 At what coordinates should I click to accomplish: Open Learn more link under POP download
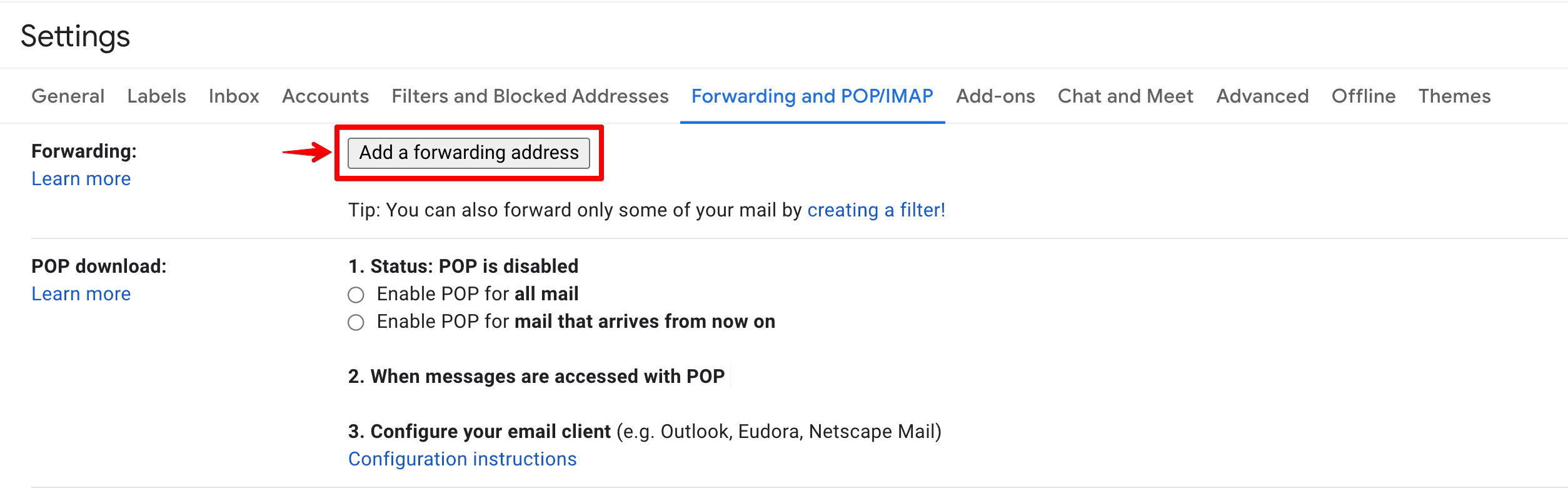tap(81, 294)
